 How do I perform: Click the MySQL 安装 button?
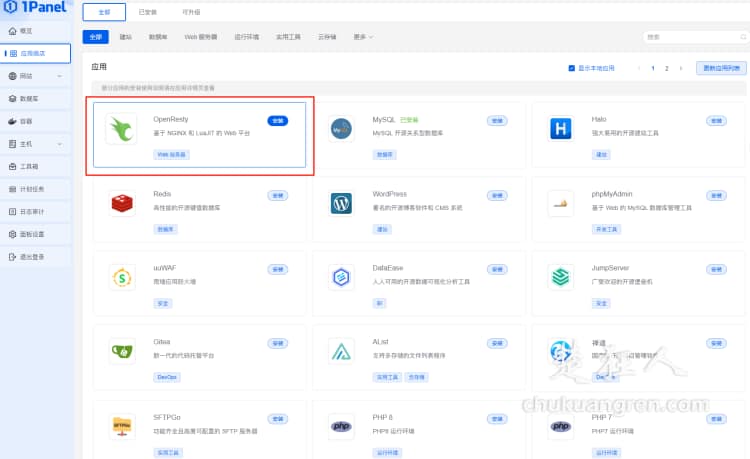pos(497,121)
